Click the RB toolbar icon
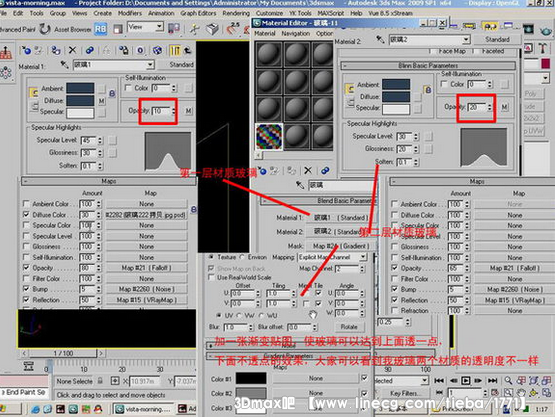 click(101, 29)
